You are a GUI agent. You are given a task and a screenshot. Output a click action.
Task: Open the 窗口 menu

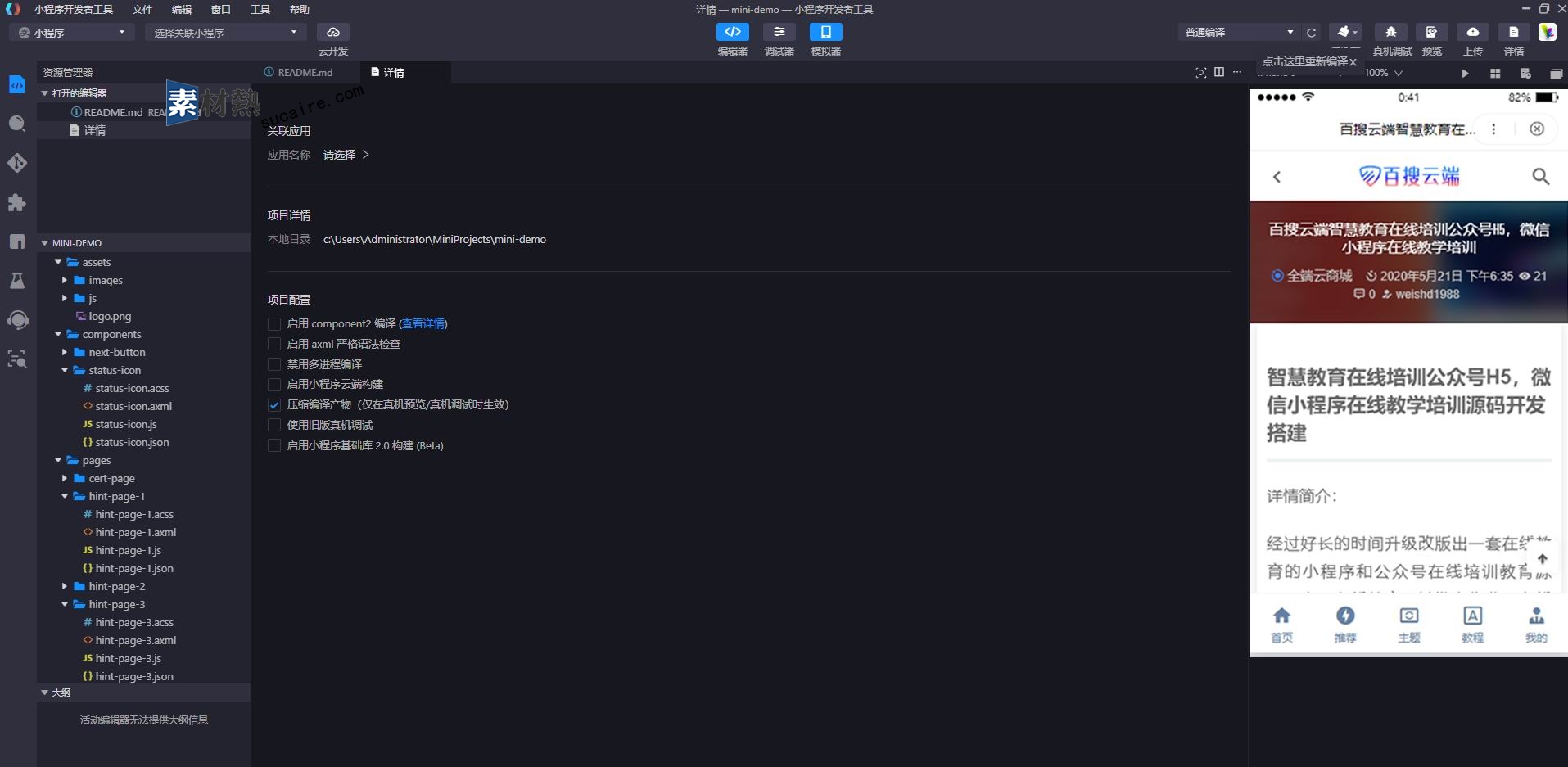[221, 10]
